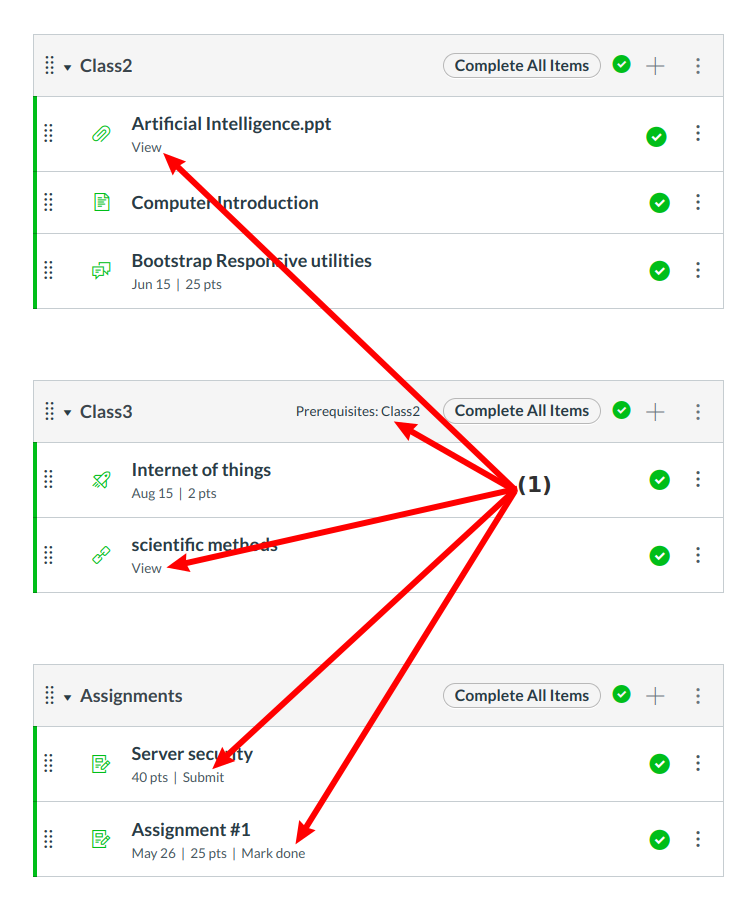Image resolution: width=751 pixels, height=908 pixels.
Task: Open the options menu for the Class3 module
Action: [698, 411]
